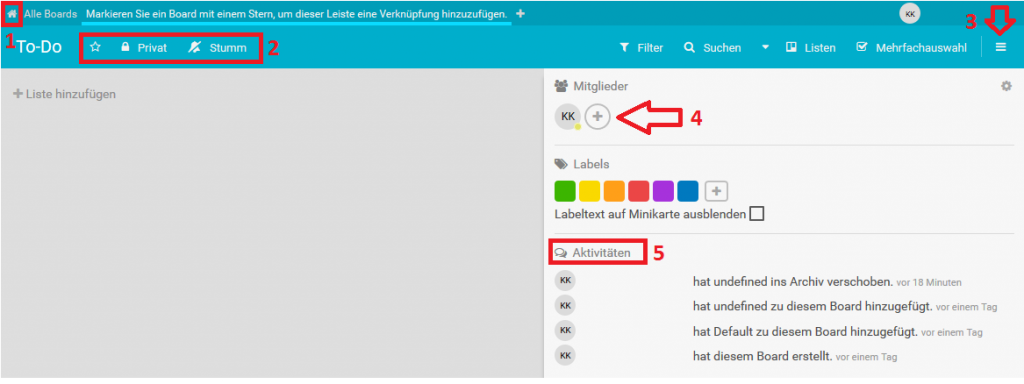Viewport: 1024px width, 384px height.
Task: Click To-Do board title
Action: click(39, 48)
